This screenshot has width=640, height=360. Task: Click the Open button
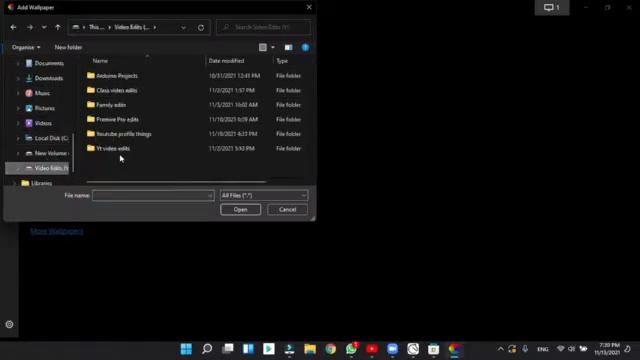240,209
